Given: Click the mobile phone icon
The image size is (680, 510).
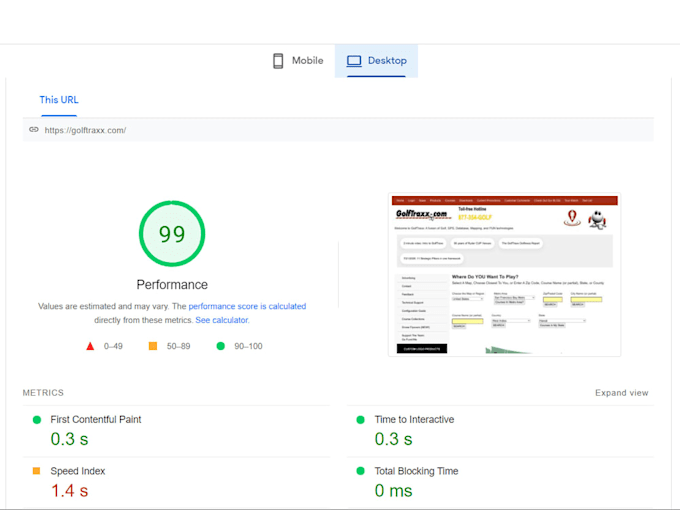Looking at the screenshot, I should pos(278,61).
